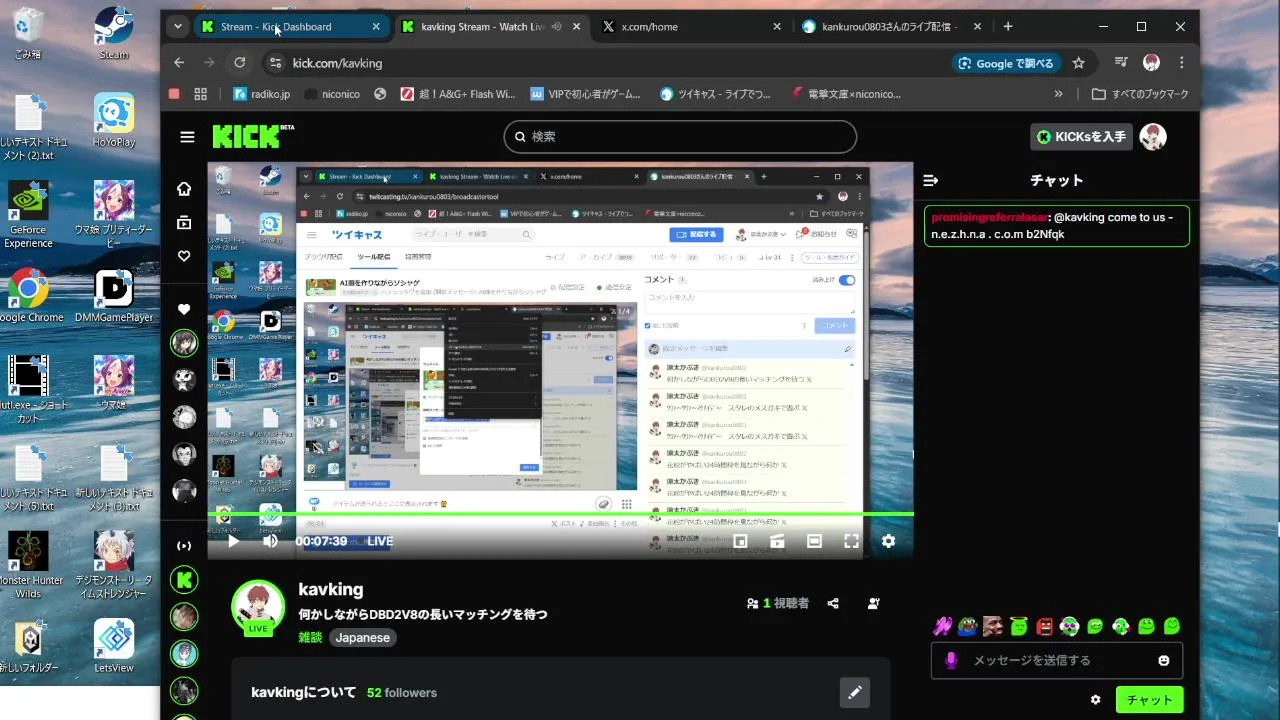Bookmark this page with star icon
Screen dimensions: 1280x720
pyautogui.click(x=1078, y=63)
